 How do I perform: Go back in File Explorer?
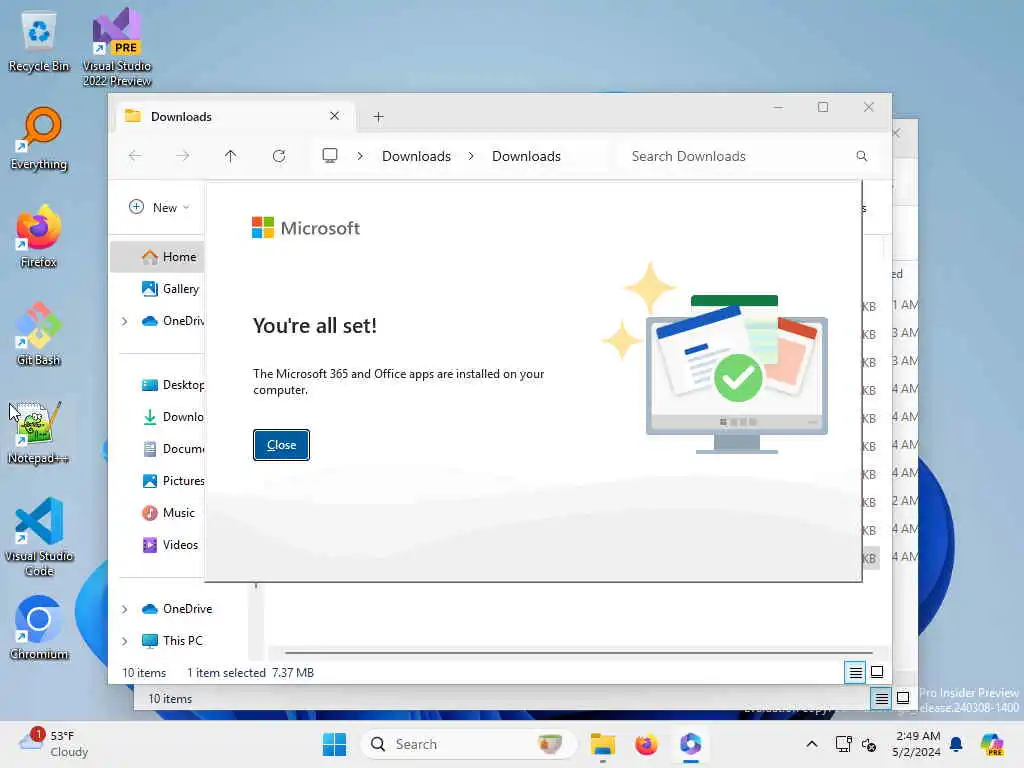(135, 156)
